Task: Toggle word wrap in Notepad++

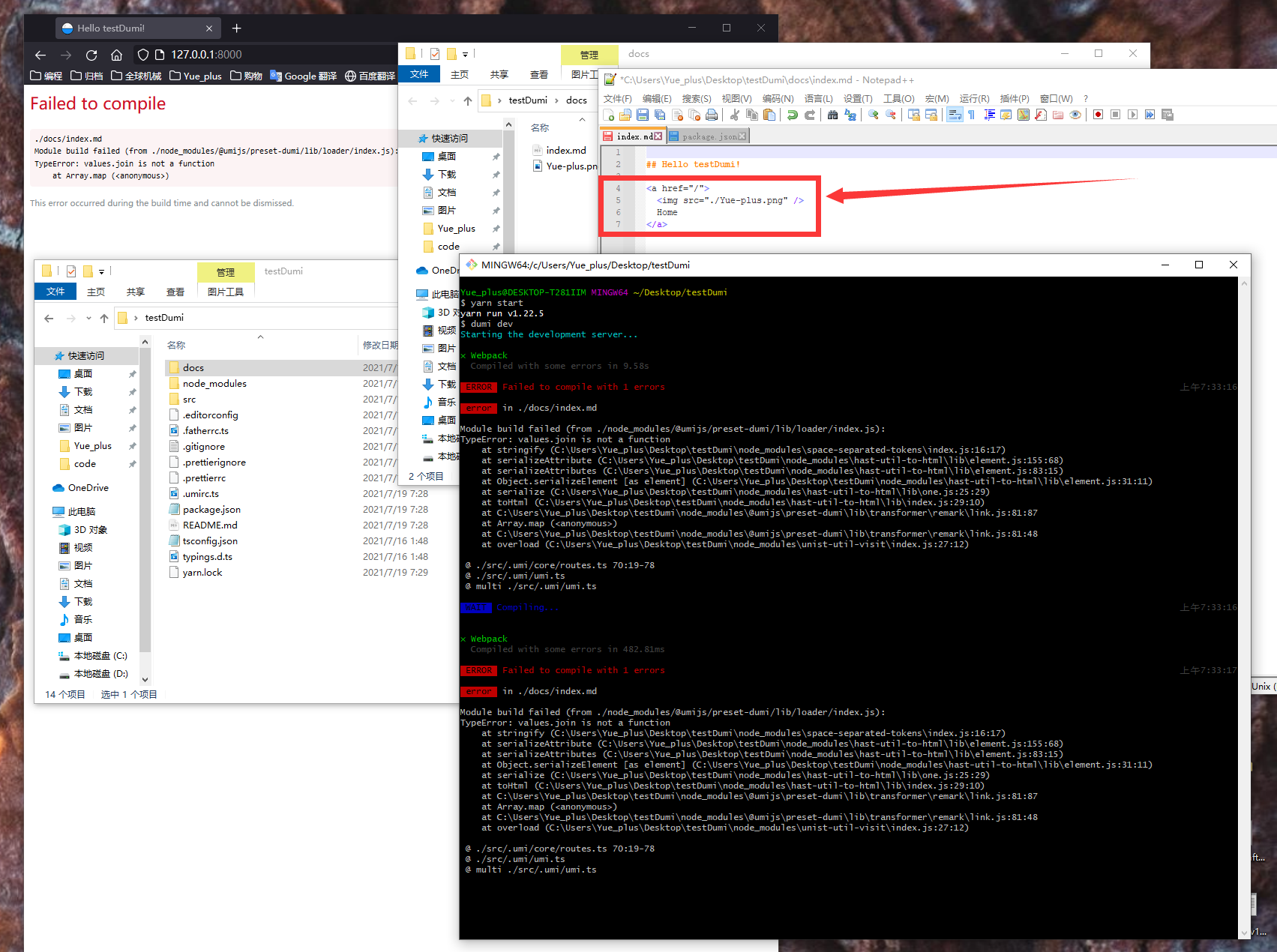Action: tap(954, 114)
